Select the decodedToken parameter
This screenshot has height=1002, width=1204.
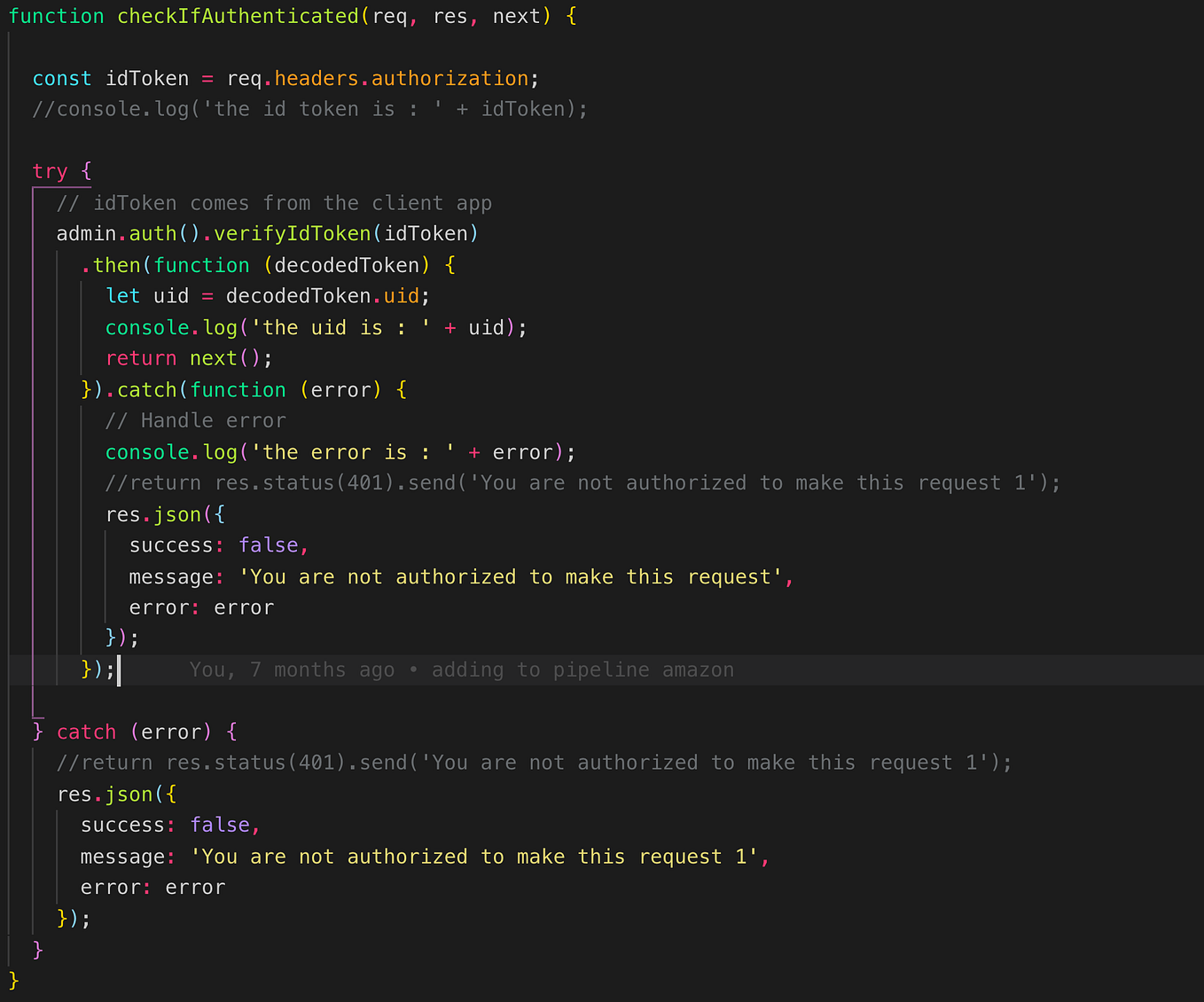click(x=345, y=264)
